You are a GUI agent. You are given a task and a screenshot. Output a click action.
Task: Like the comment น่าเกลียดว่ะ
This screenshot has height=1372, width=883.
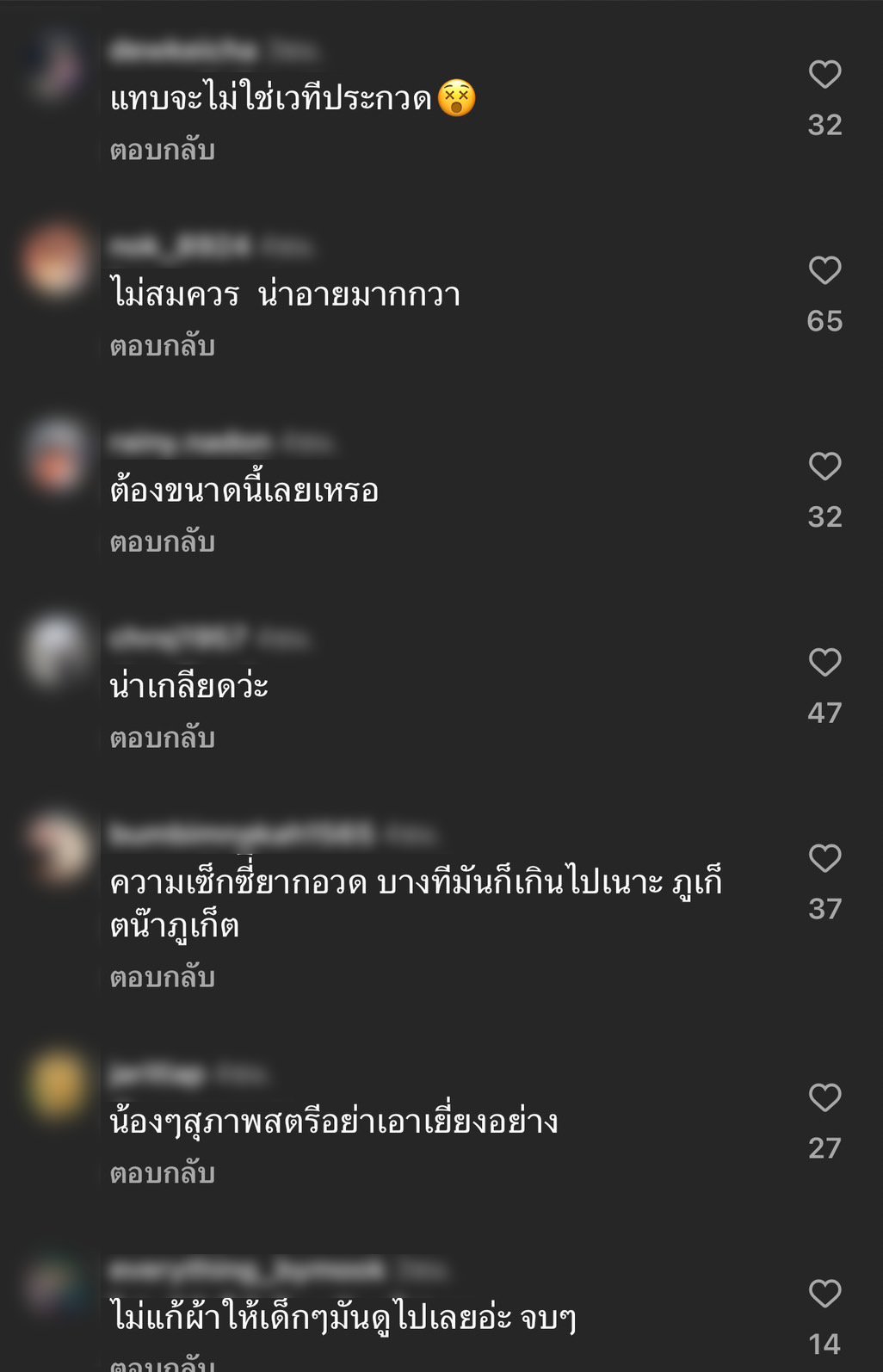[x=824, y=662]
